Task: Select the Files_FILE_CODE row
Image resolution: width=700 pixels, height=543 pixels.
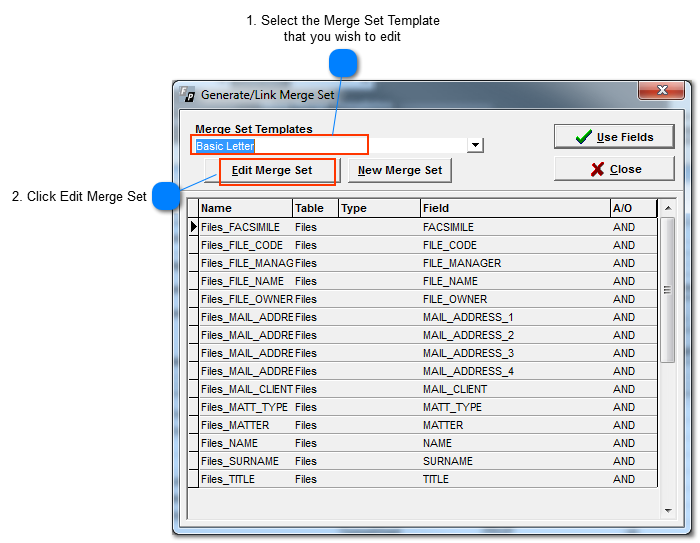Action: tap(245, 245)
